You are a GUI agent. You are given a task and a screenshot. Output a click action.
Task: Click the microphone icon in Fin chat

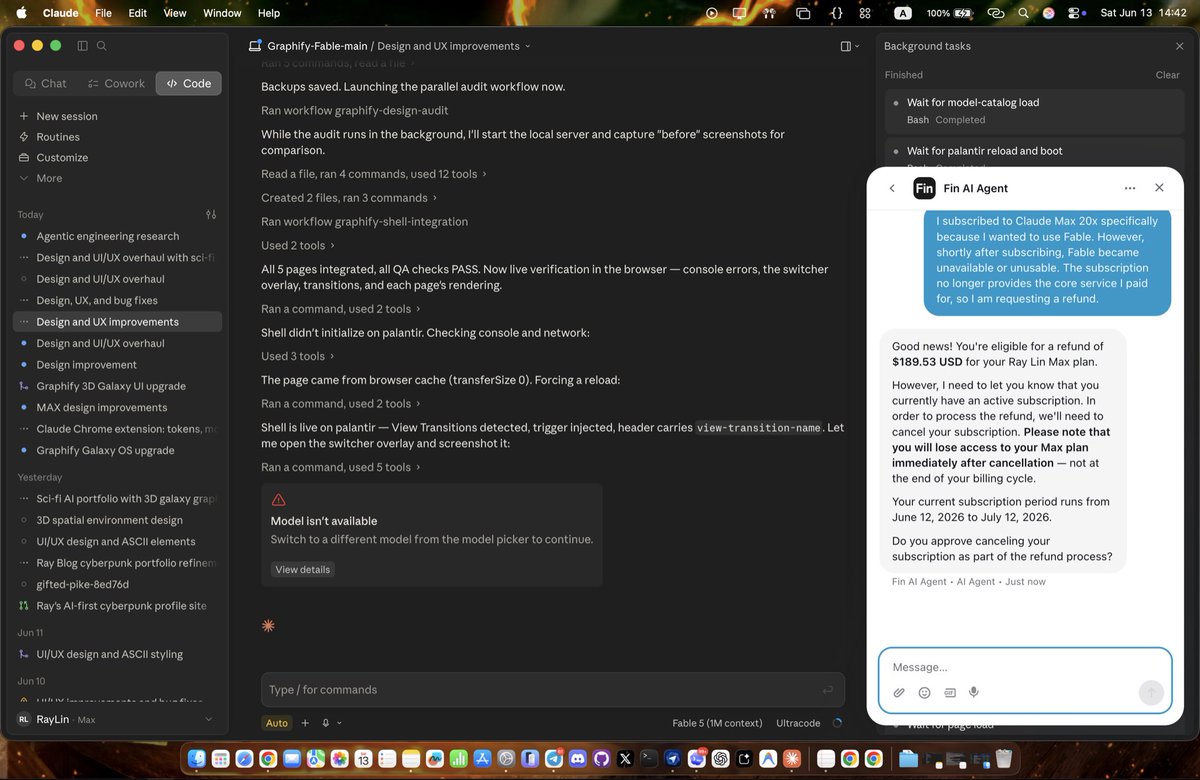pos(973,692)
